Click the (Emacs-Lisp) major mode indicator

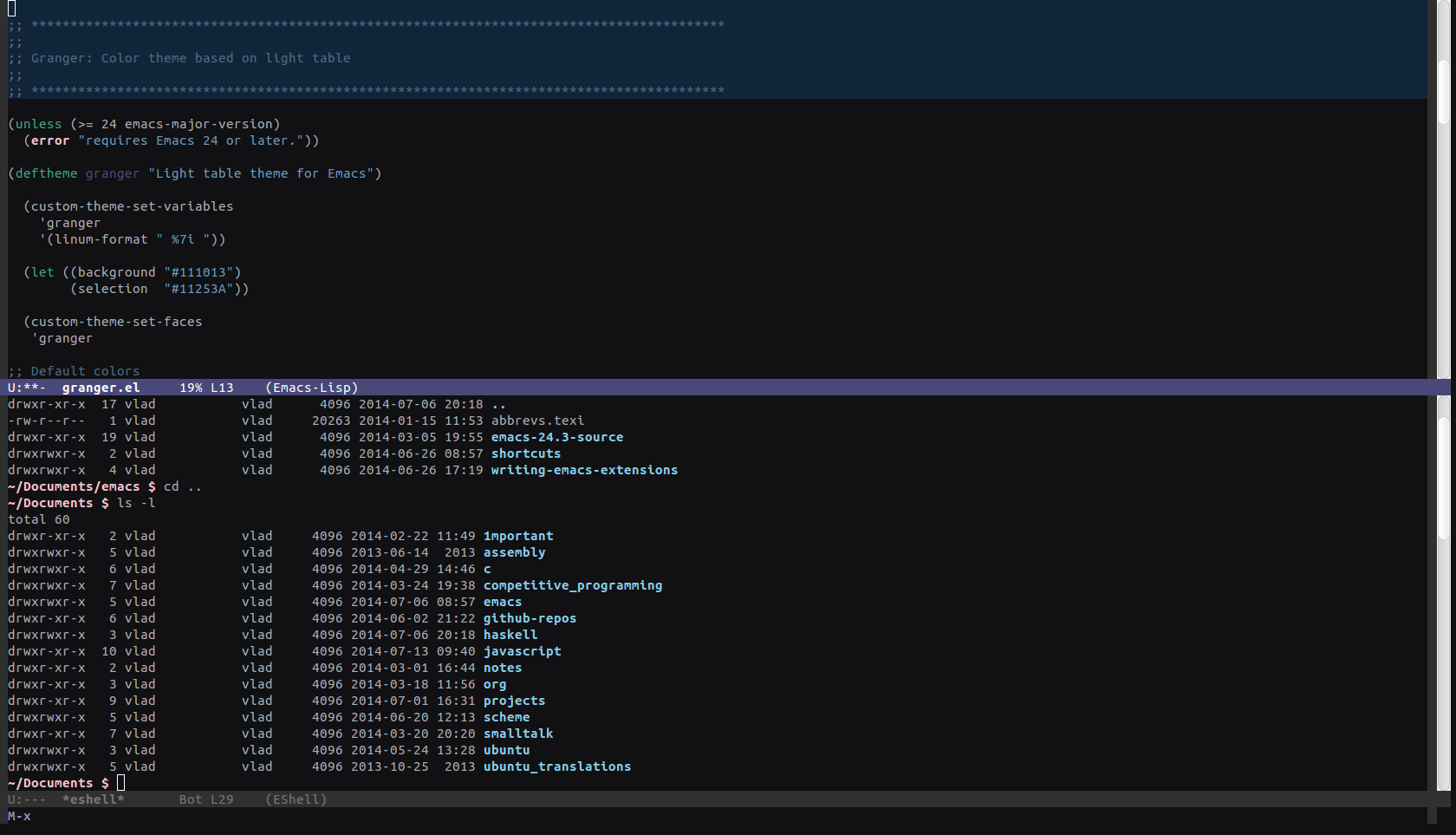point(312,388)
